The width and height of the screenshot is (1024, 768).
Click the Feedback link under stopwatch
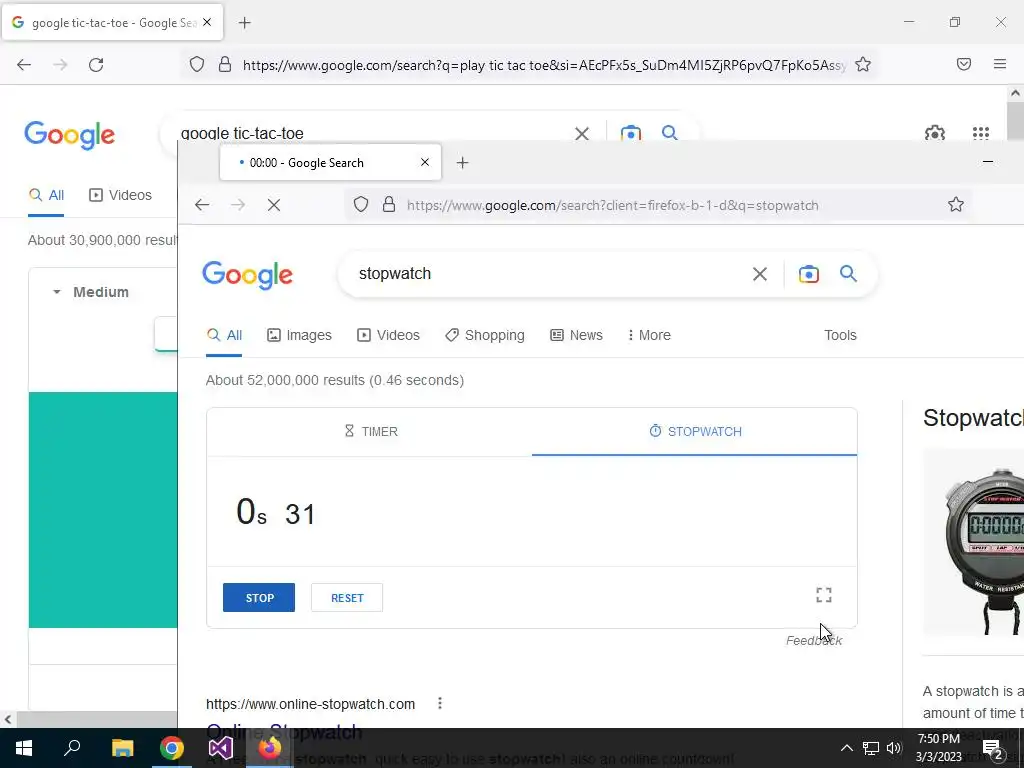(x=814, y=641)
